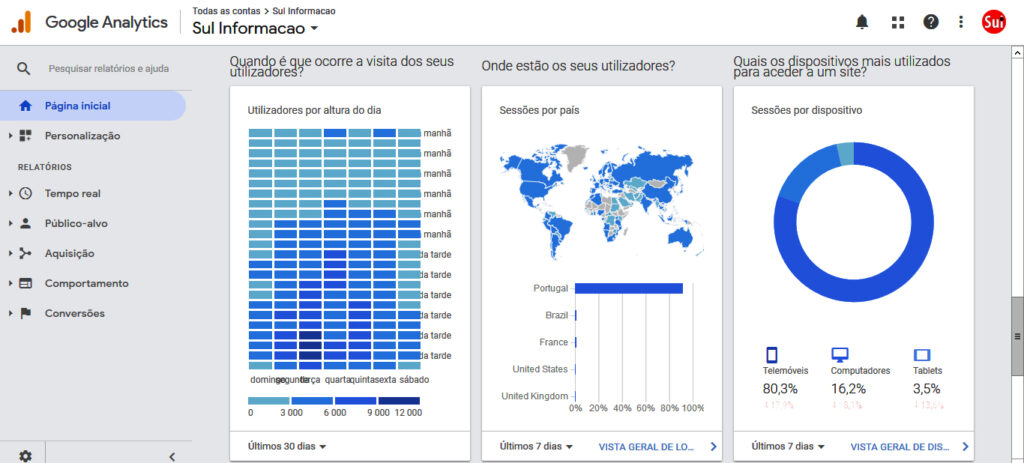Click the Brazil country label
Image resolution: width=1024 pixels, height=463 pixels.
pyautogui.click(x=556, y=315)
